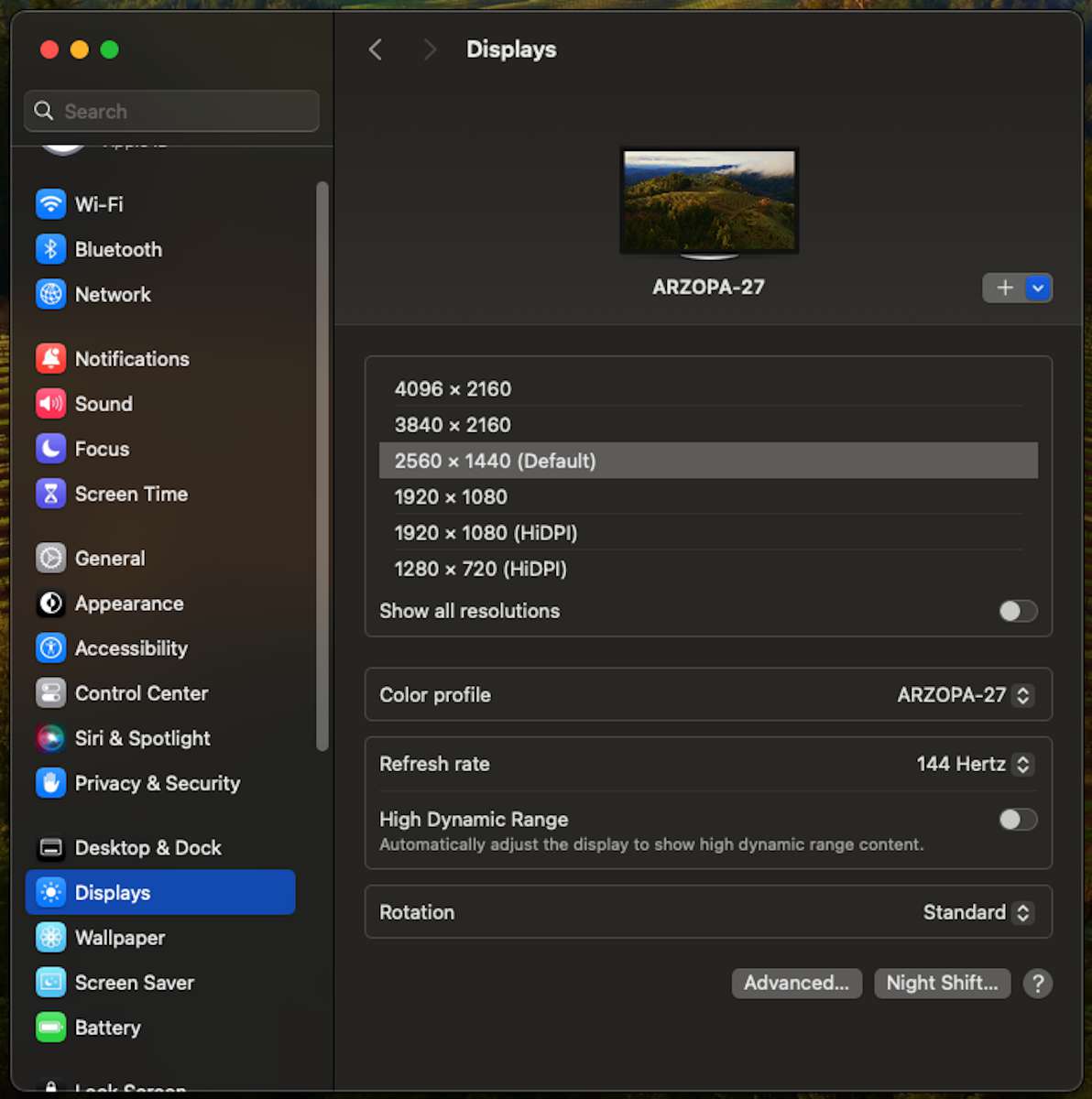1092x1099 pixels.
Task: Select the Screen Time hourglass icon
Action: coord(50,493)
